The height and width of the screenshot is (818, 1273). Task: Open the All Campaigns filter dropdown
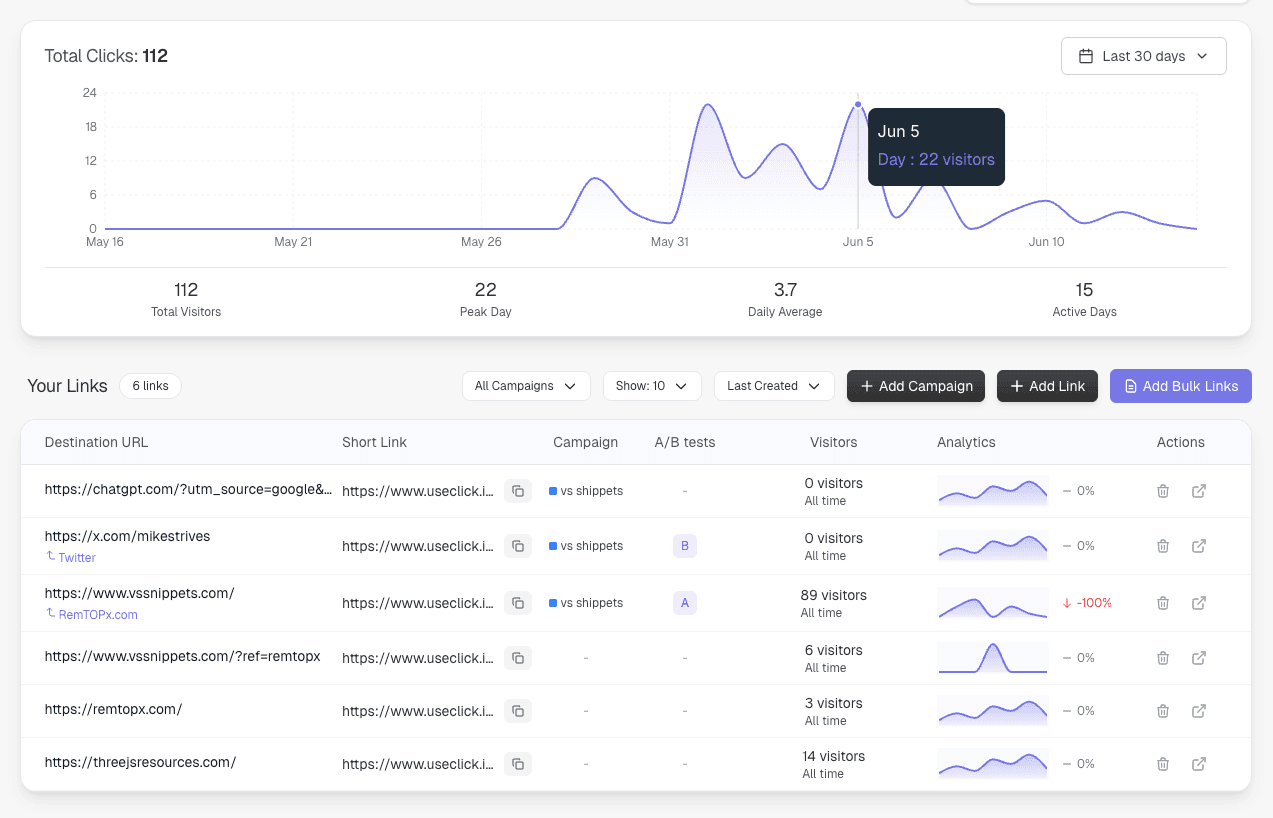525,385
